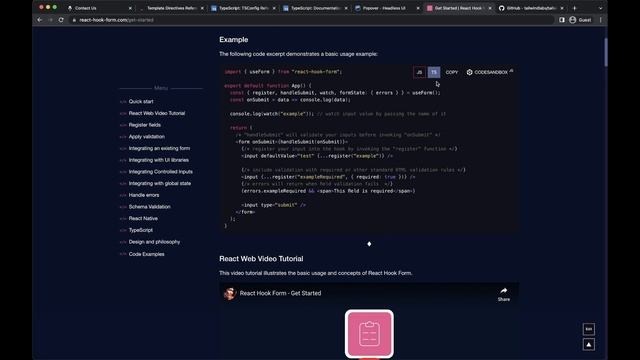Open Integrating with UI libraries
640x360 pixels.
click(158, 160)
